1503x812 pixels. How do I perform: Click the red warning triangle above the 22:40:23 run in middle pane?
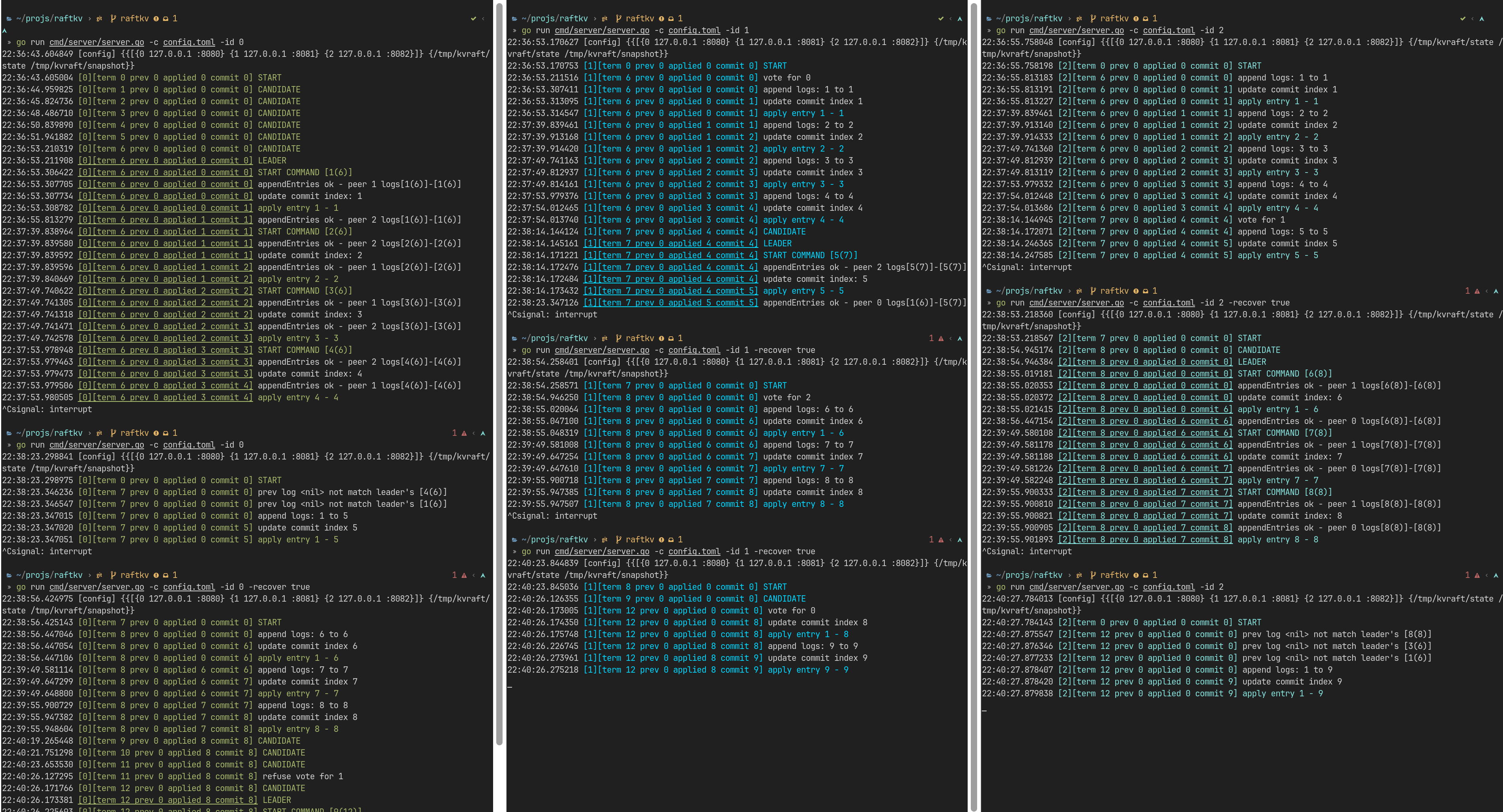point(940,540)
